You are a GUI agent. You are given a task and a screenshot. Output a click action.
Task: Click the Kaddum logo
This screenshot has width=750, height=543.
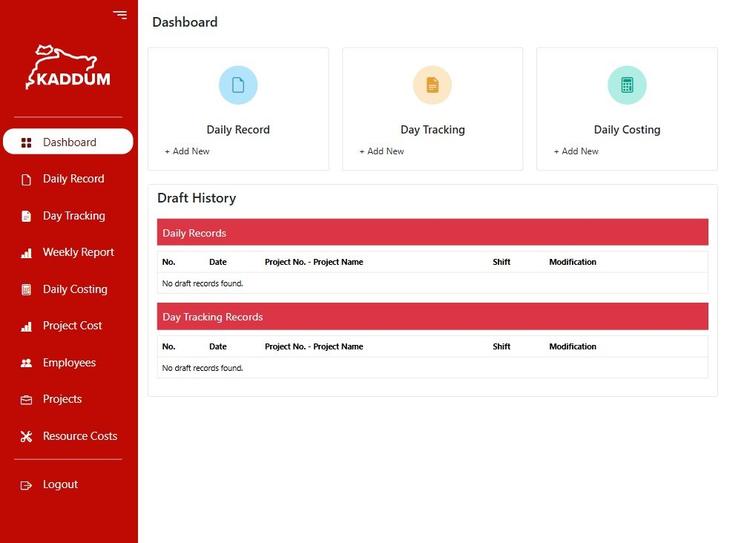[68, 68]
